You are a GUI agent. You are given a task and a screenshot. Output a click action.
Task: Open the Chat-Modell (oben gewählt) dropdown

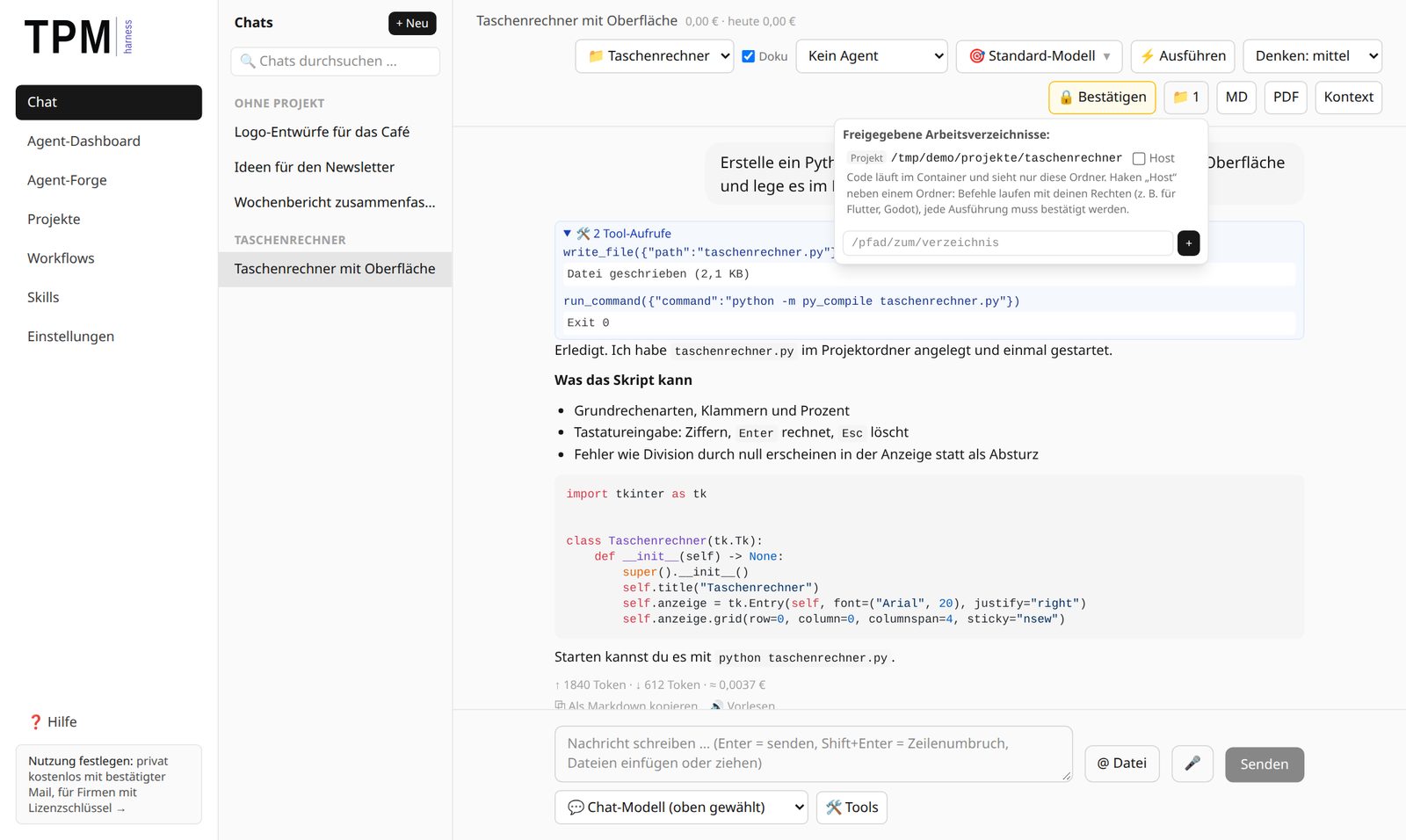tap(681, 807)
